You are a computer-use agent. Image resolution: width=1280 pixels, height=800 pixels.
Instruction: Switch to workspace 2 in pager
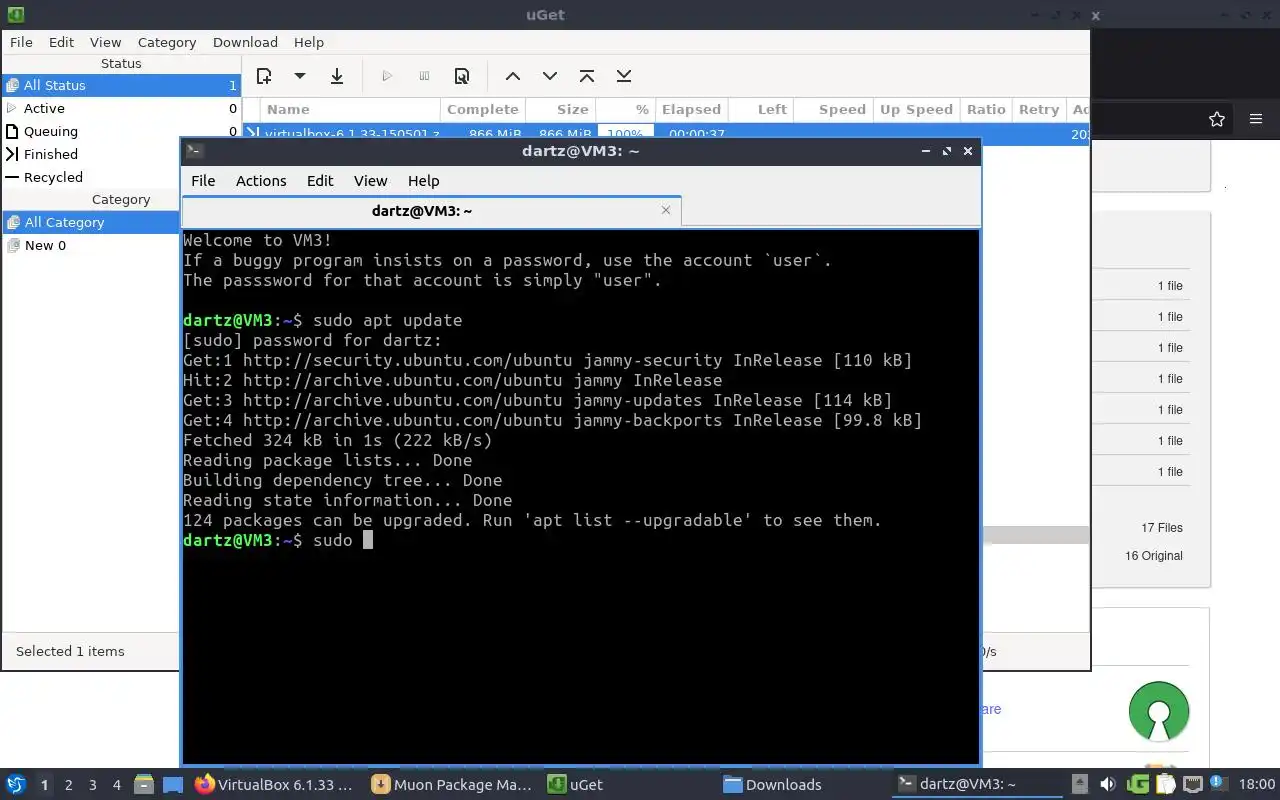(x=68, y=785)
